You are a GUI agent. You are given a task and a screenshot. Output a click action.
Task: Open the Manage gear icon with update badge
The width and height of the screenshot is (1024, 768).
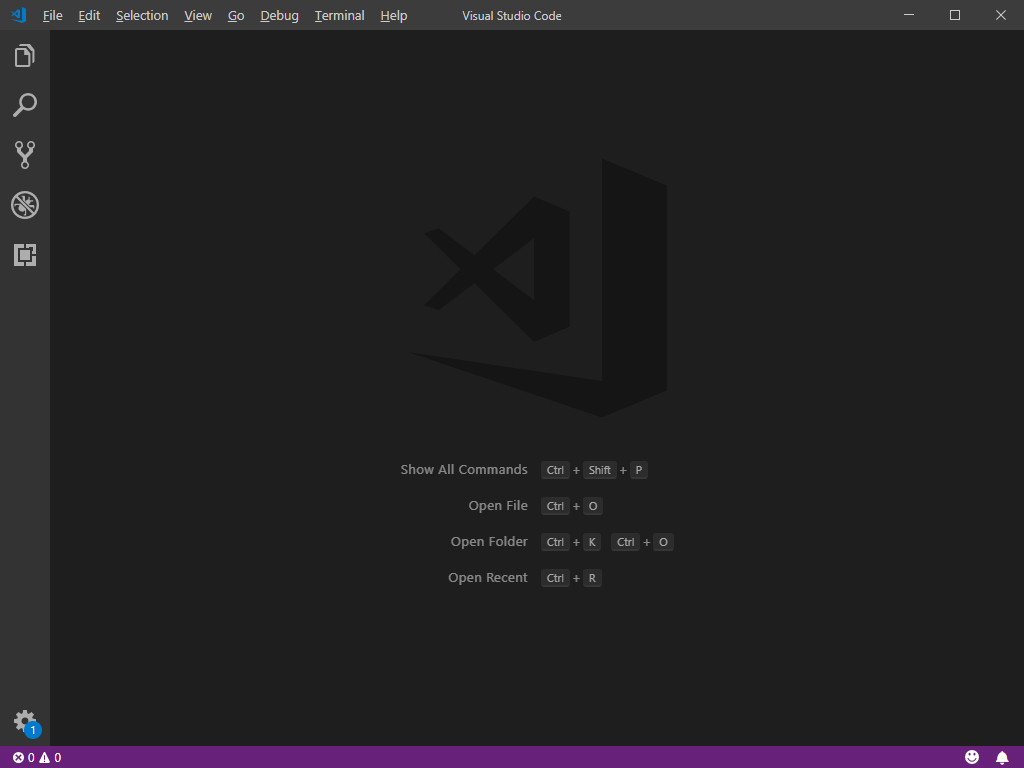pos(26,723)
